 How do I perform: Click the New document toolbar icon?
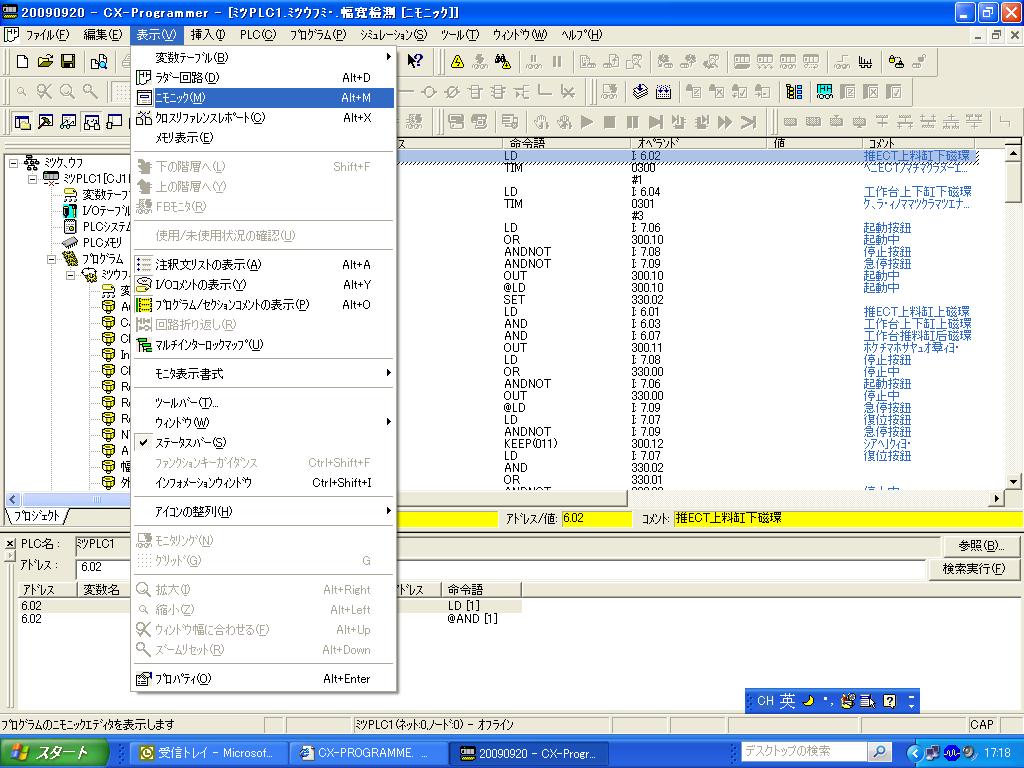(x=23, y=62)
